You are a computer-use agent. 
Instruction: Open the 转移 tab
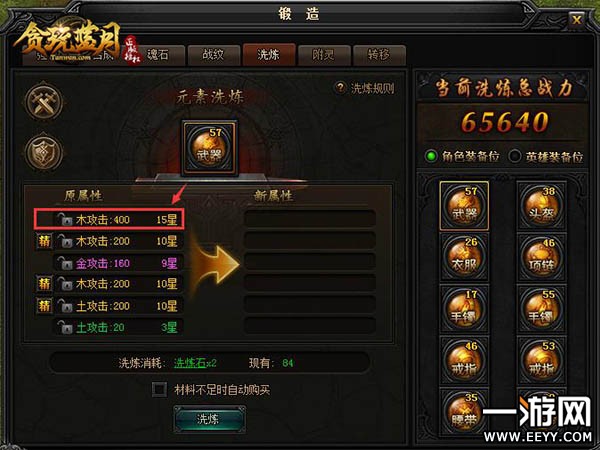tap(379, 55)
